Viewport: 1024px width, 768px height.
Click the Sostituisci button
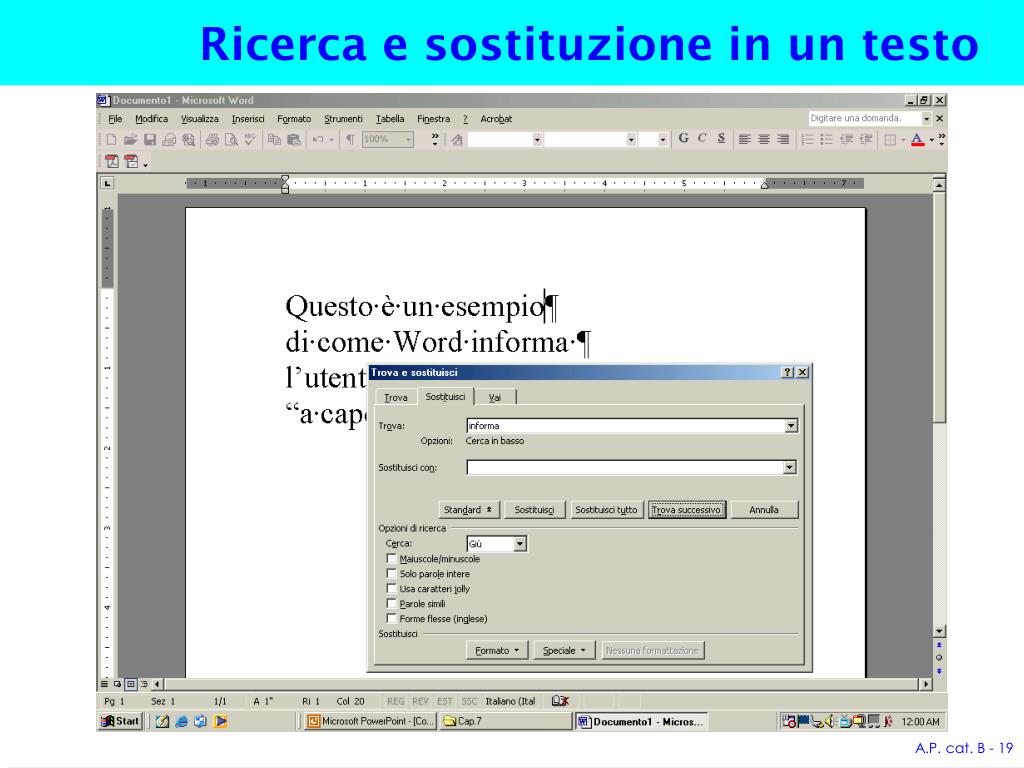point(534,510)
